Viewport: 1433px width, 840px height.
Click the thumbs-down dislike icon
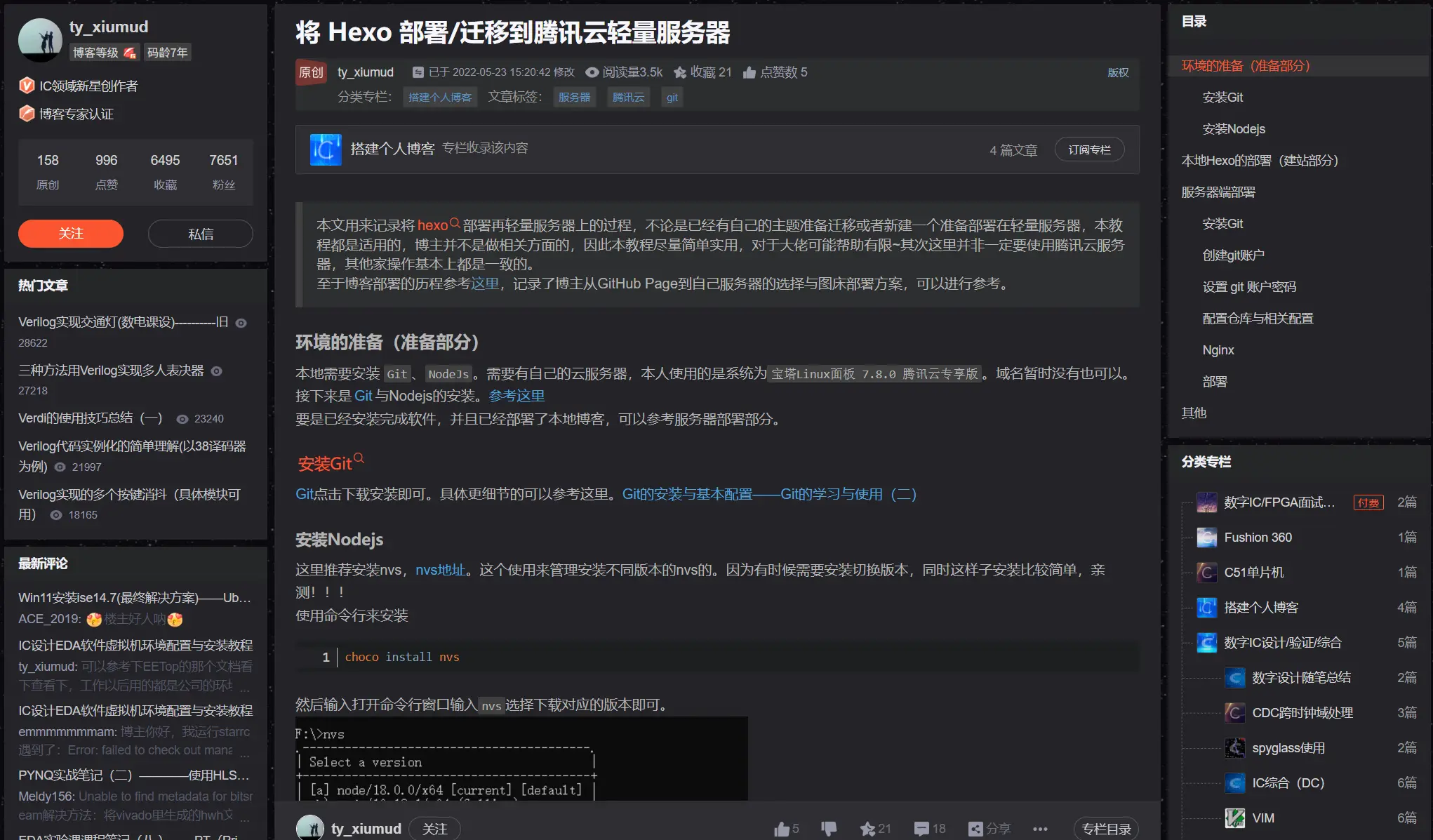point(829,829)
